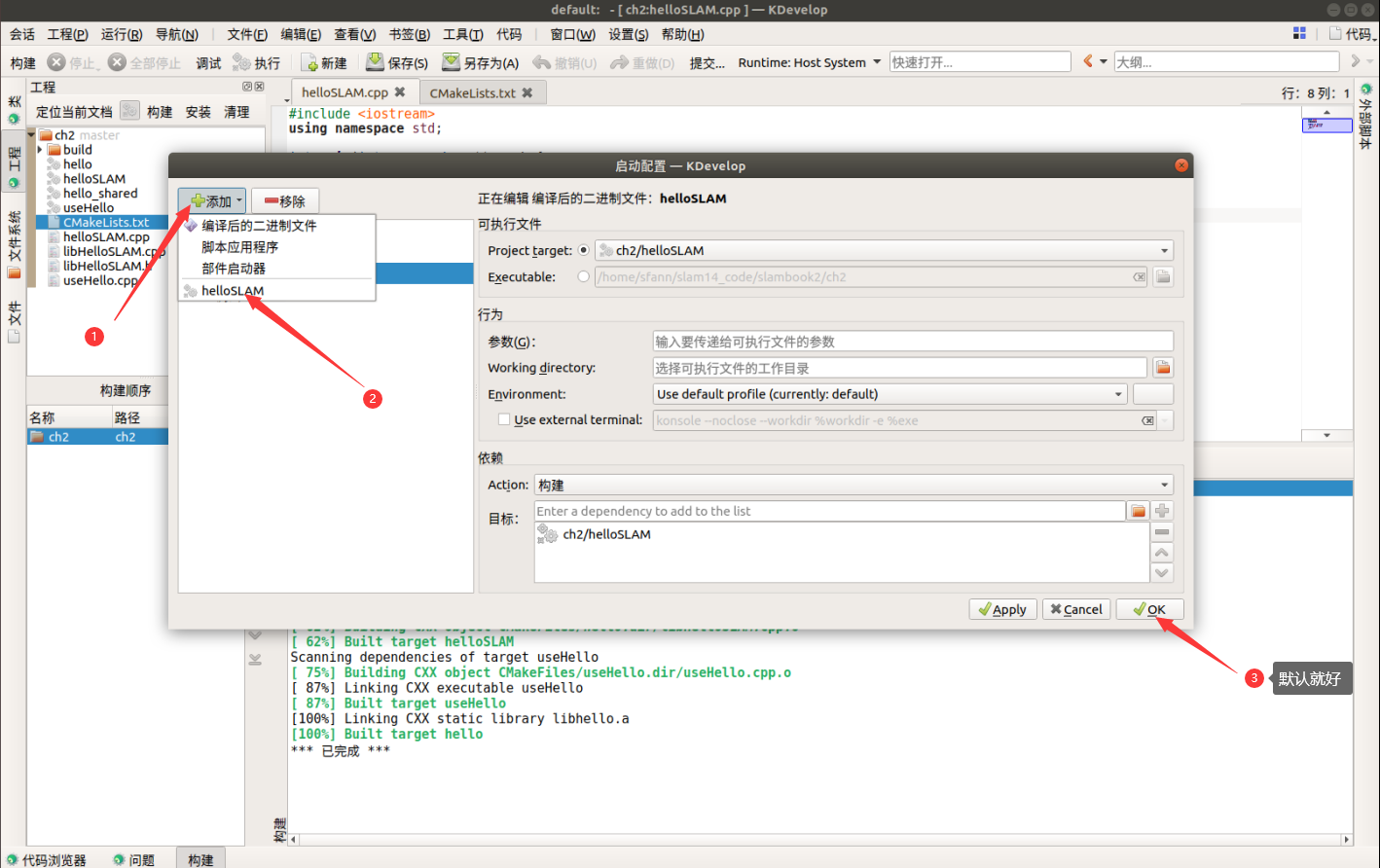Open the Action 构建 dropdown
The width and height of the screenshot is (1380, 868).
click(x=854, y=485)
